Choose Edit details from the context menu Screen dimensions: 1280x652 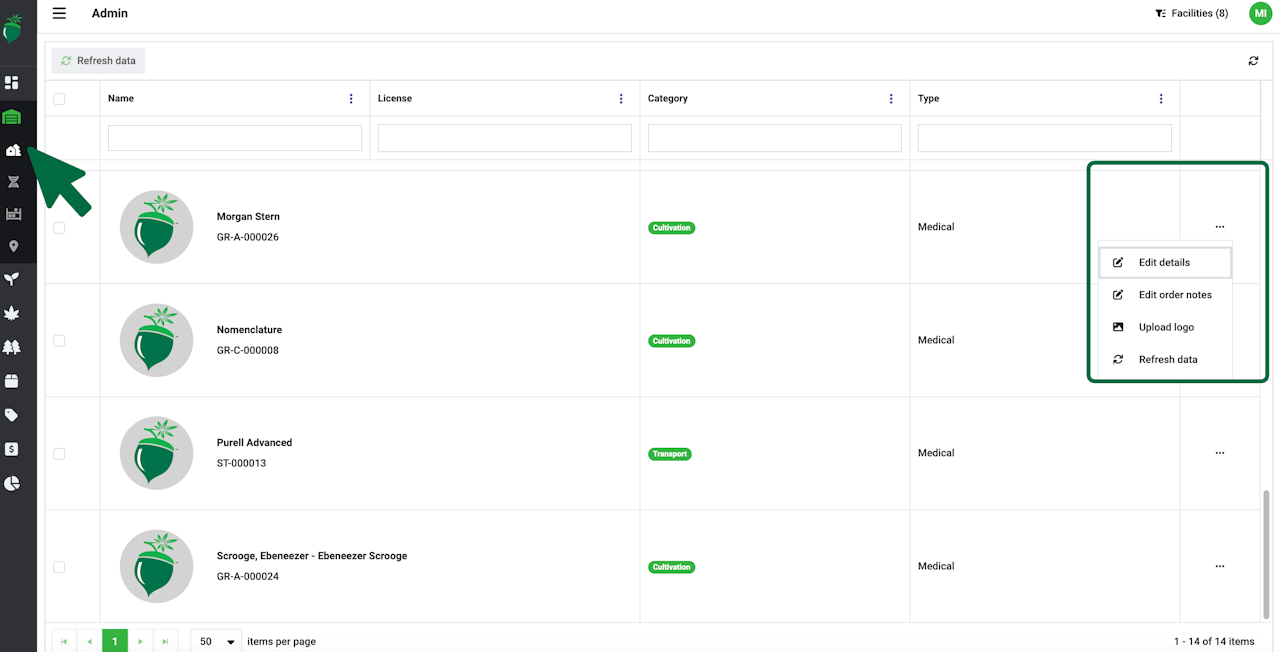[1164, 262]
